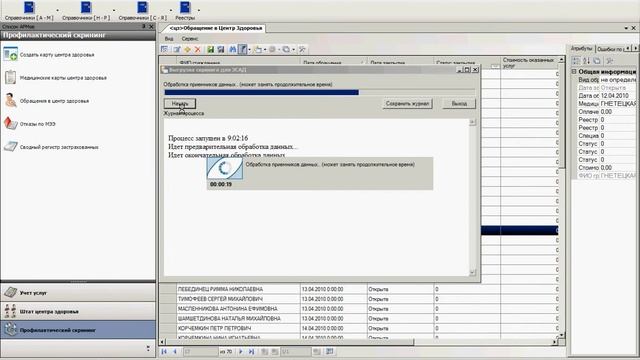Switch to 'Ошибки по' tab

[610, 49]
